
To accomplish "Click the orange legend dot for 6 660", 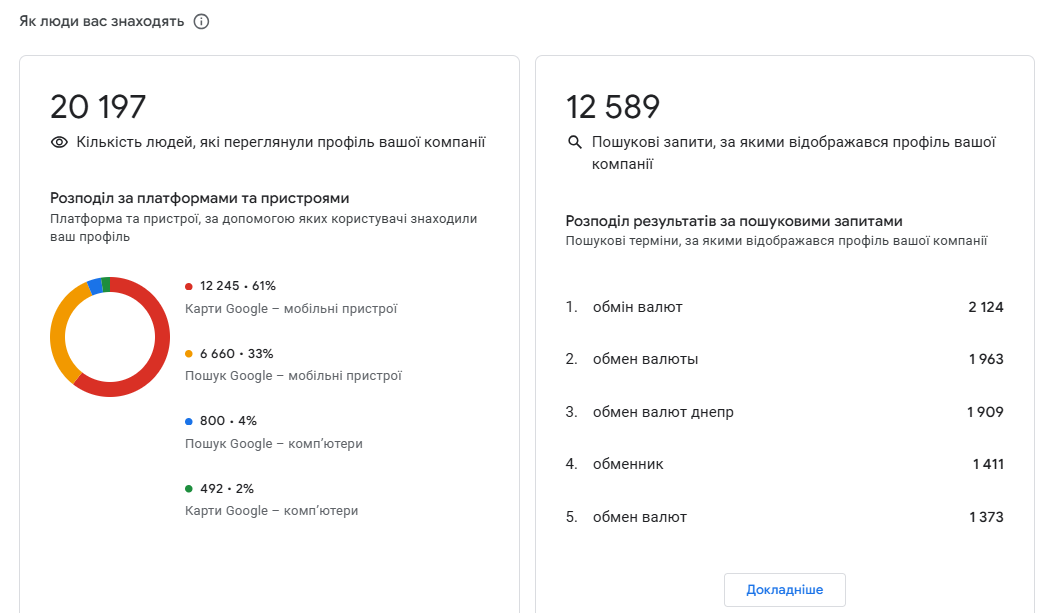I will (x=188, y=354).
